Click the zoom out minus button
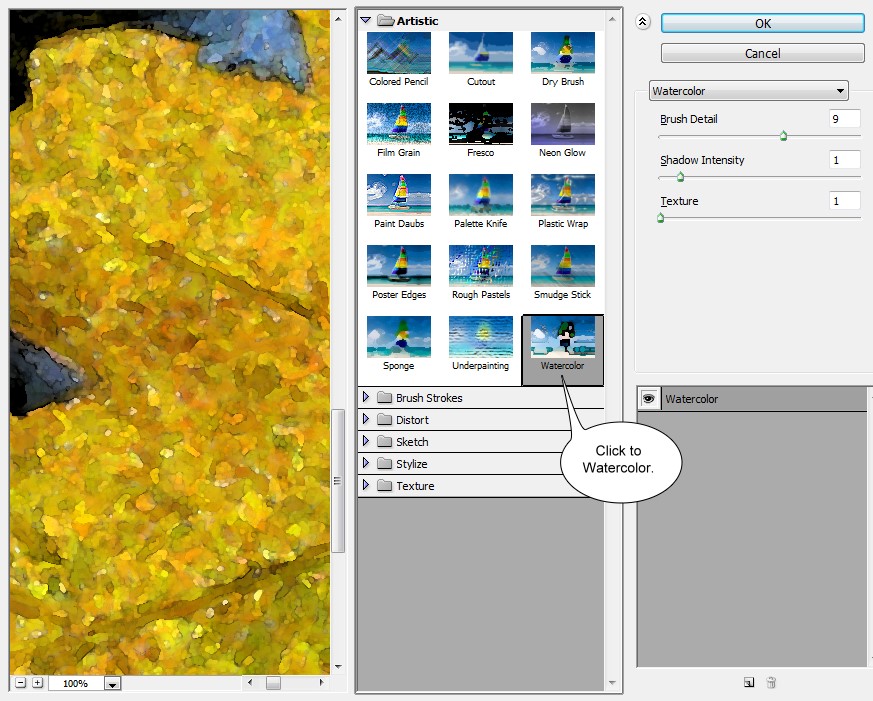This screenshot has height=701, width=873. pyautogui.click(x=20, y=683)
